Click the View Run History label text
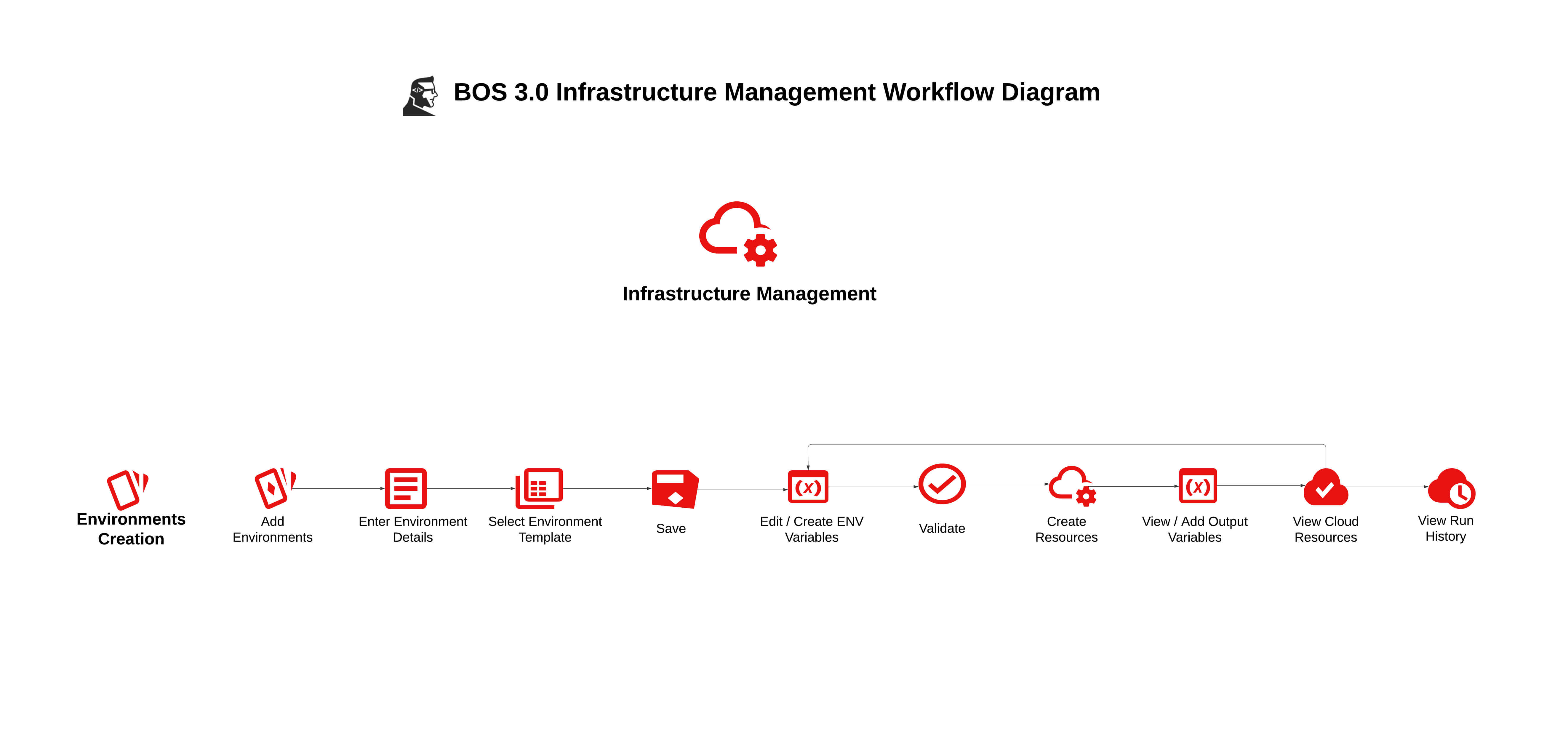The image size is (1568, 736). pyautogui.click(x=1445, y=528)
